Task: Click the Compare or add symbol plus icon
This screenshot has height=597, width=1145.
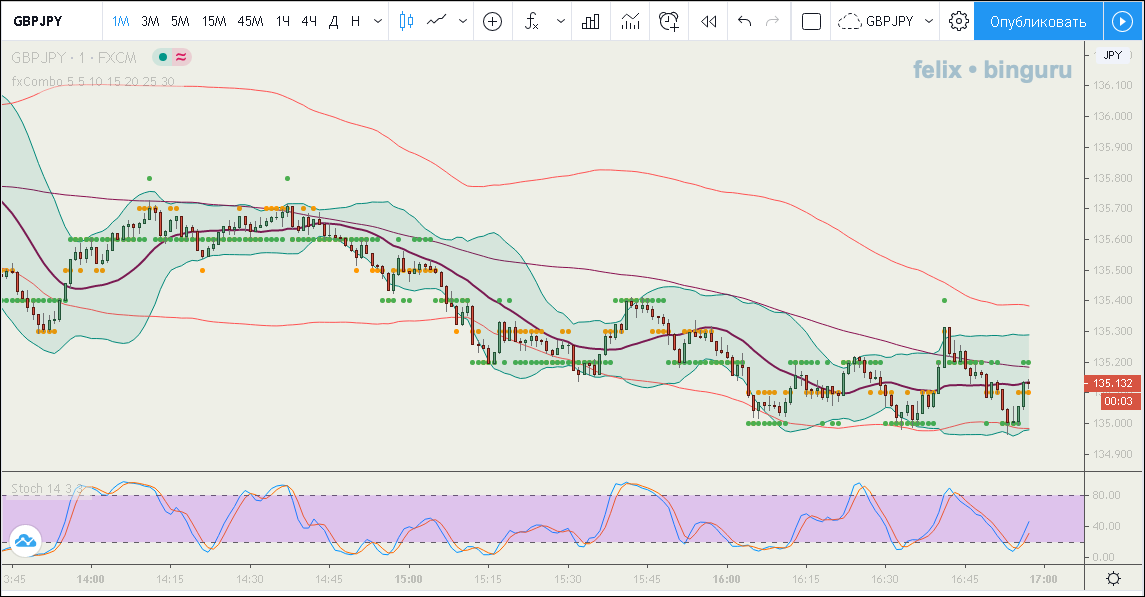Action: (491, 21)
